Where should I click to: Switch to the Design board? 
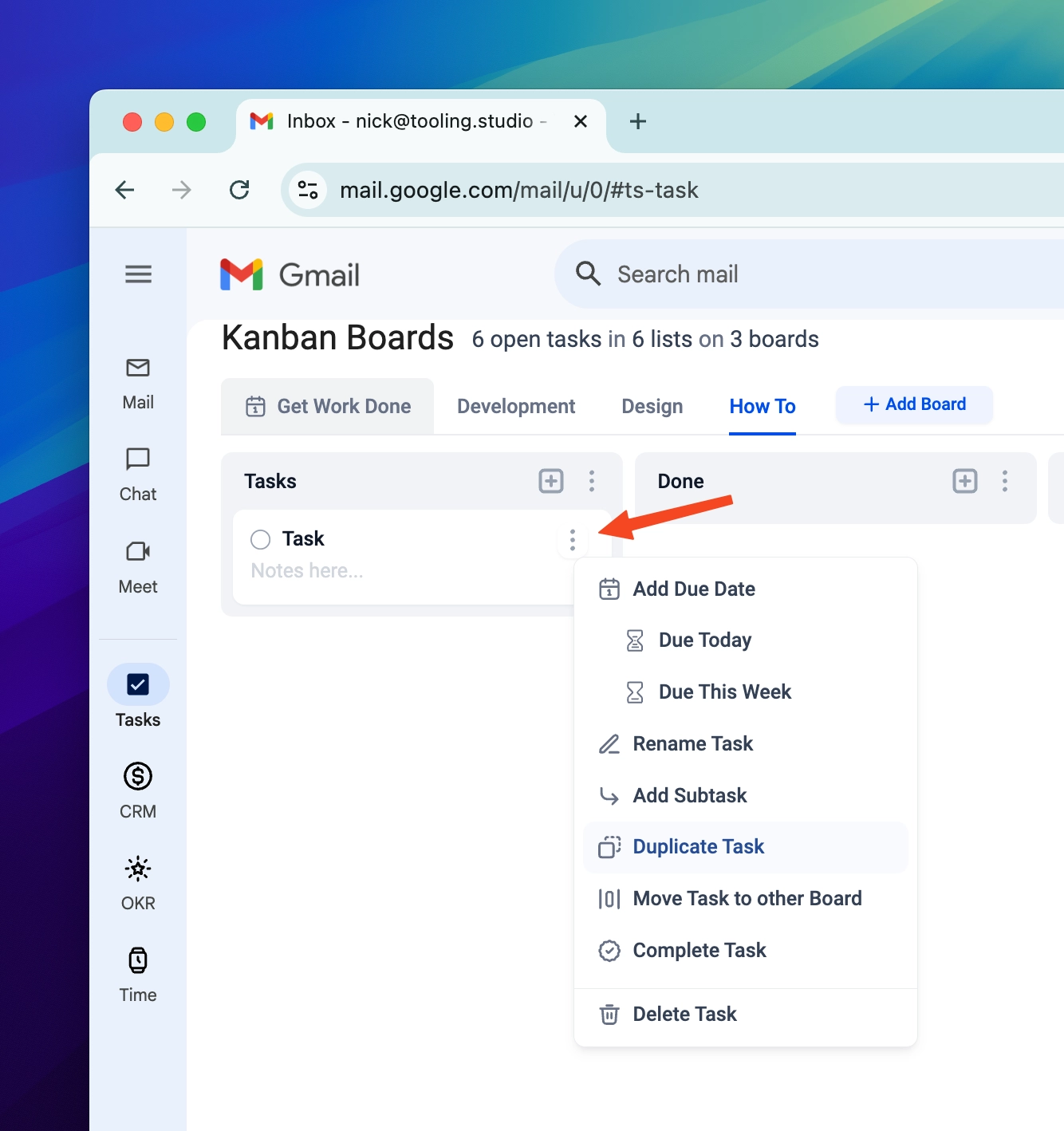[x=652, y=406]
